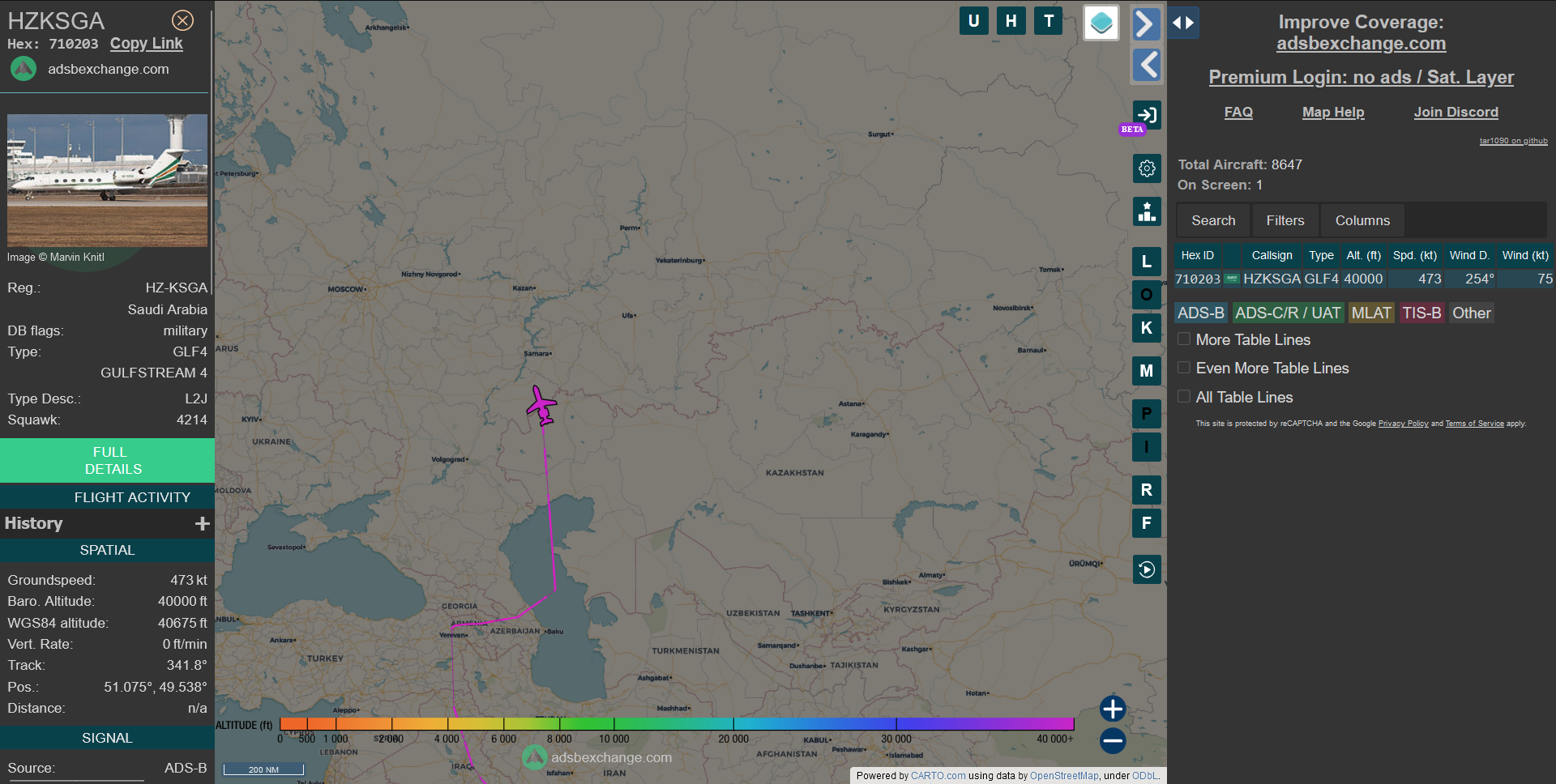This screenshot has height=784, width=1556.
Task: Open the statistics podium icon
Action: pos(1147,211)
